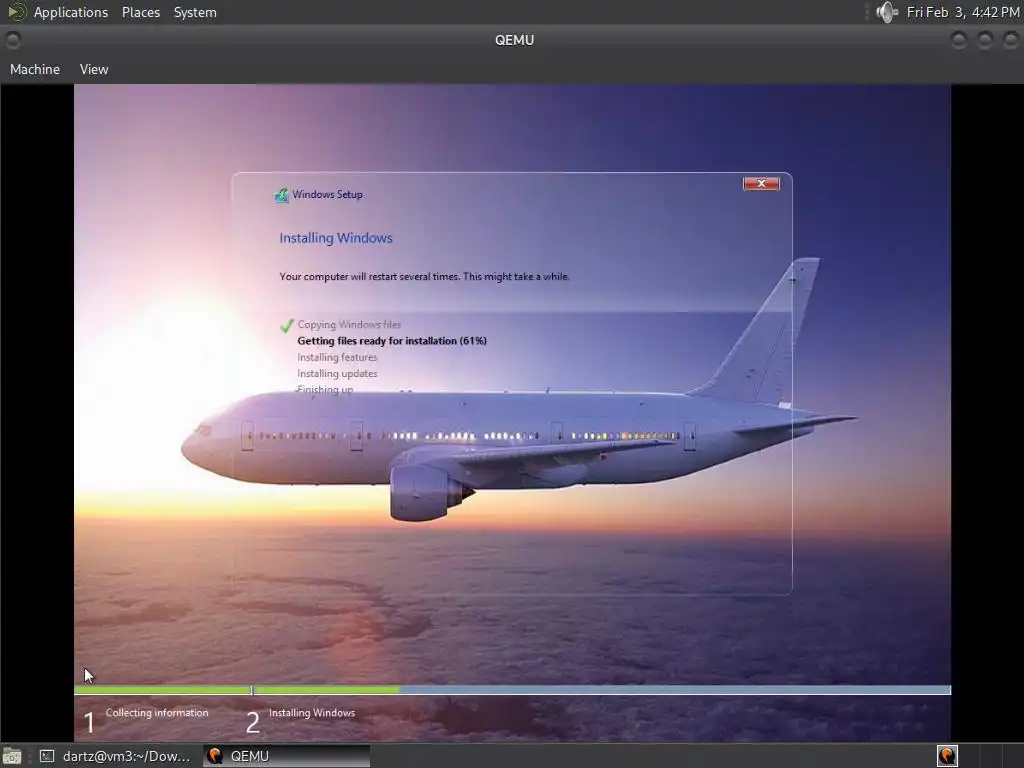
Task: Click the volume speaker icon
Action: coord(887,12)
